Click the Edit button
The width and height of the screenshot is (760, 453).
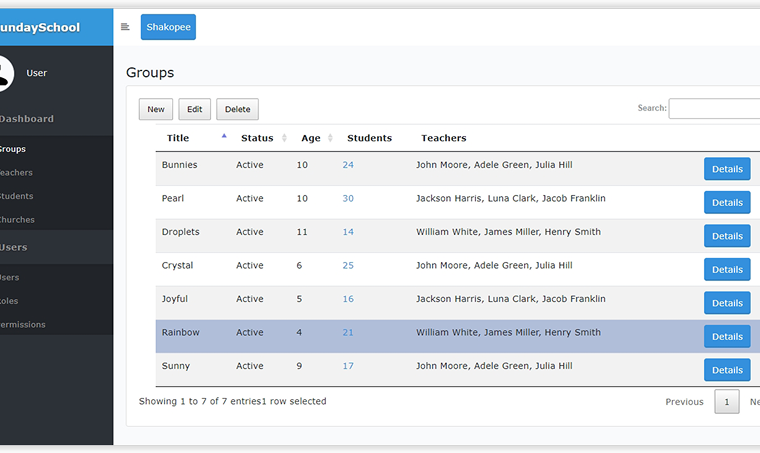tap(194, 109)
